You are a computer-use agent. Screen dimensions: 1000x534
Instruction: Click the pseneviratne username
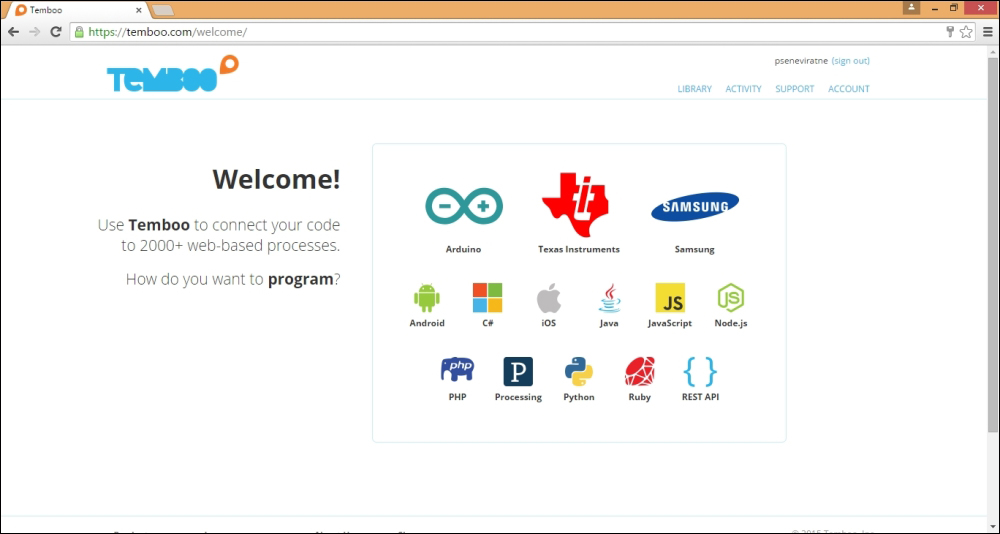pyautogui.click(x=801, y=61)
